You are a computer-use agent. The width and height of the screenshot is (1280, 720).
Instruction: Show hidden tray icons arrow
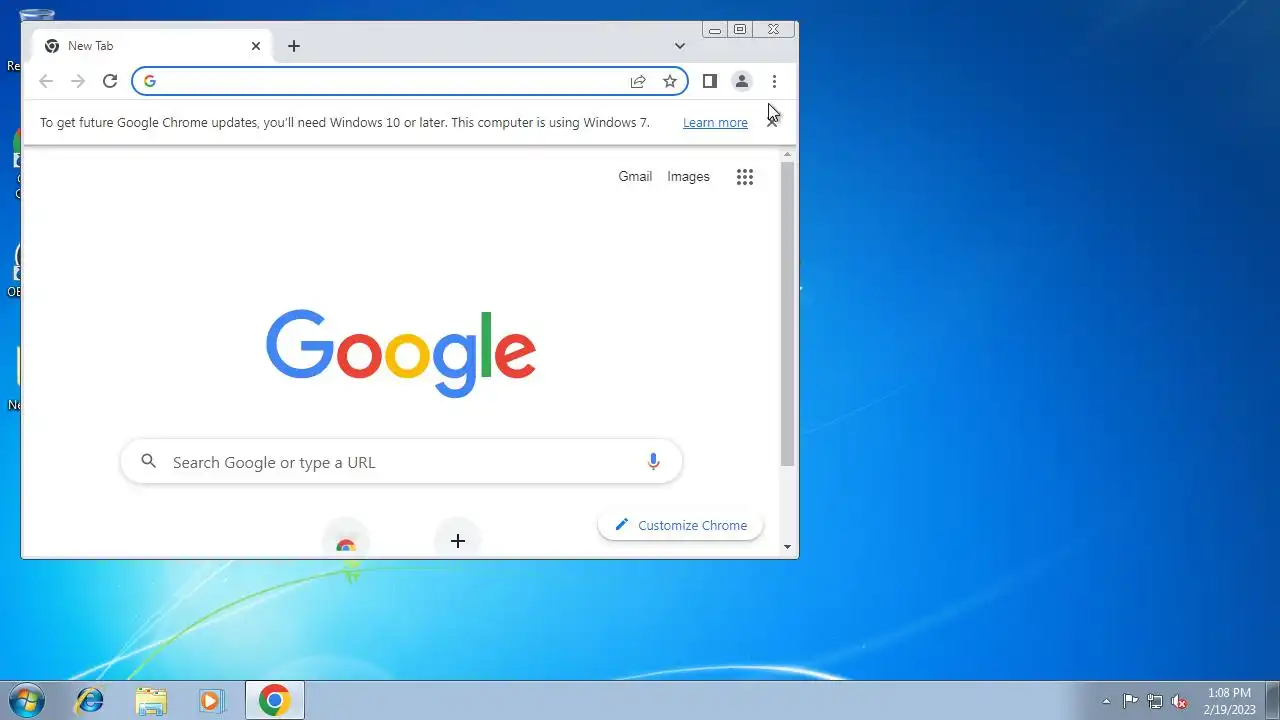click(1106, 701)
